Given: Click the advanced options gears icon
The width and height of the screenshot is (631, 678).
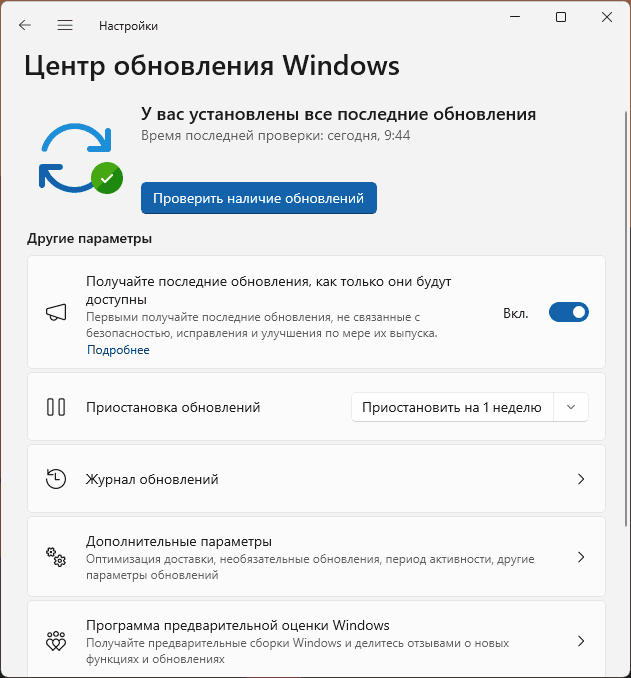Looking at the screenshot, I should pos(56,557).
